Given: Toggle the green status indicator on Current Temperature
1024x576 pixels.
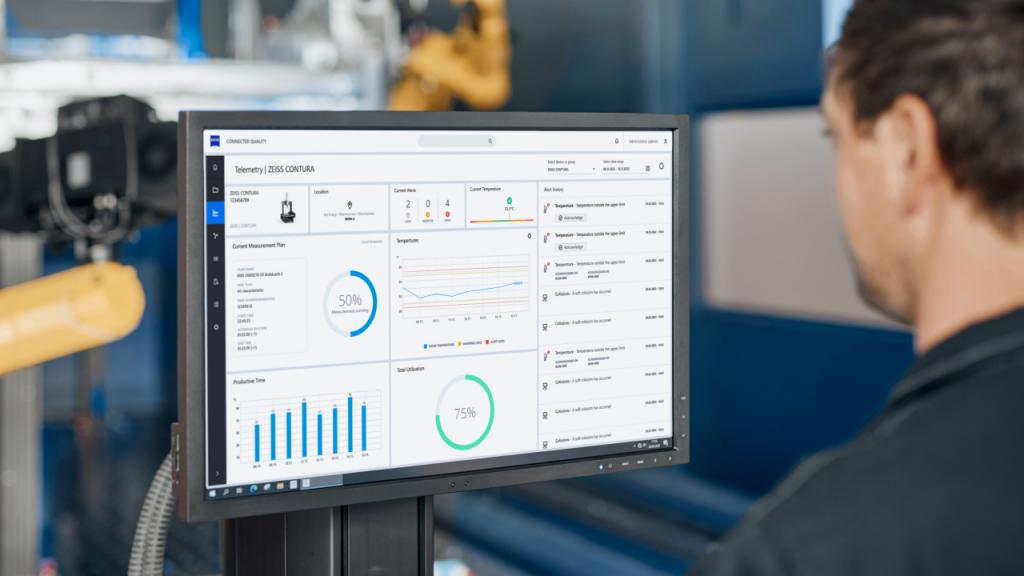Looking at the screenshot, I should (508, 200).
